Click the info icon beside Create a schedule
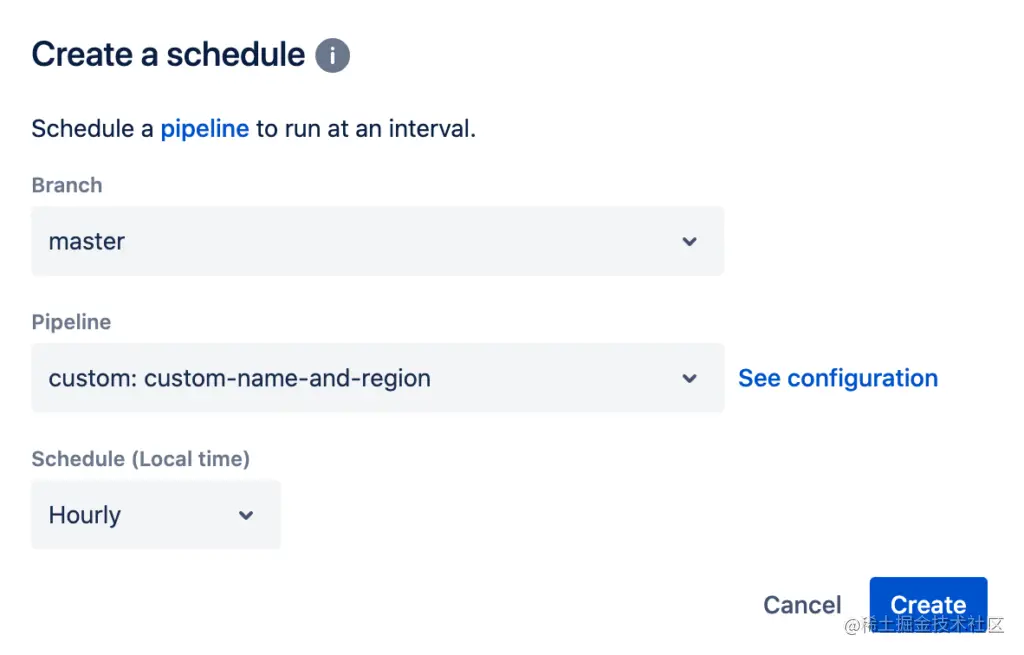 [x=332, y=55]
